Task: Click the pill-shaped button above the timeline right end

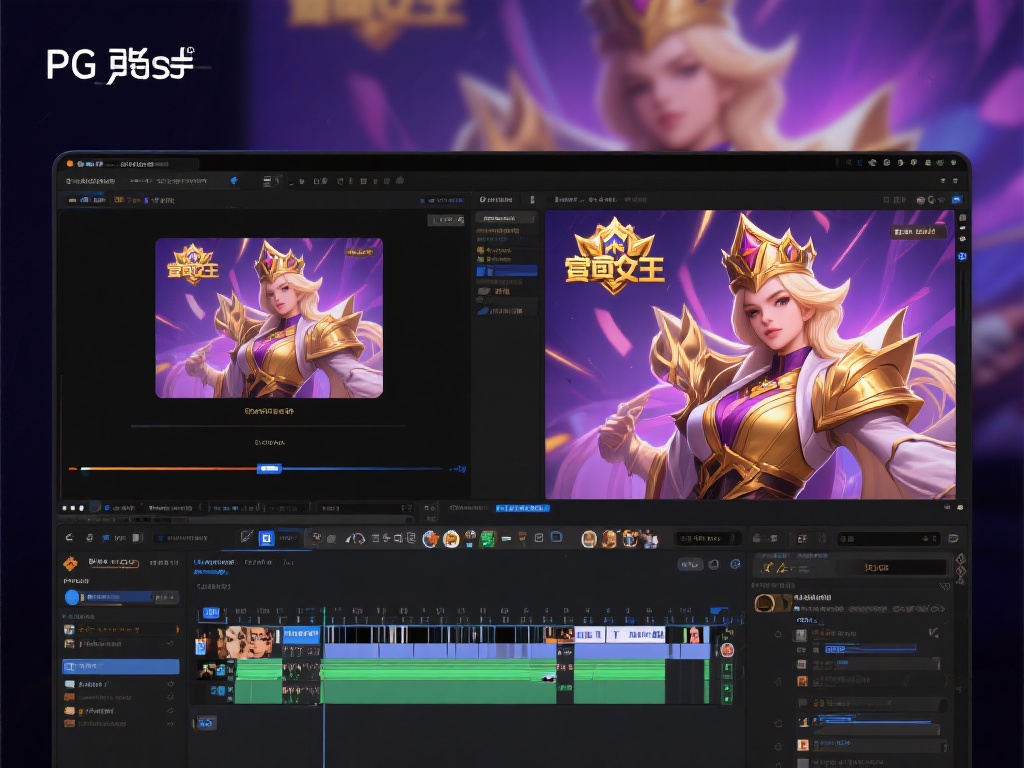Action: [x=691, y=564]
